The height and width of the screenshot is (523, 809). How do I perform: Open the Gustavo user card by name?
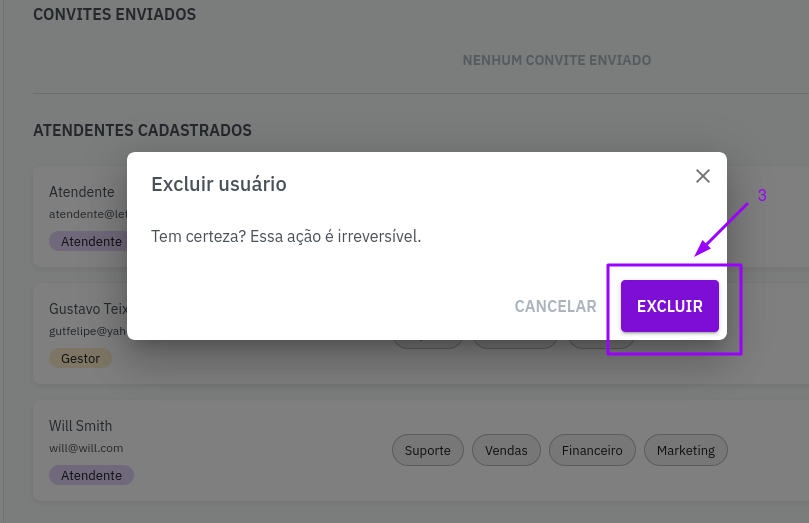88,309
